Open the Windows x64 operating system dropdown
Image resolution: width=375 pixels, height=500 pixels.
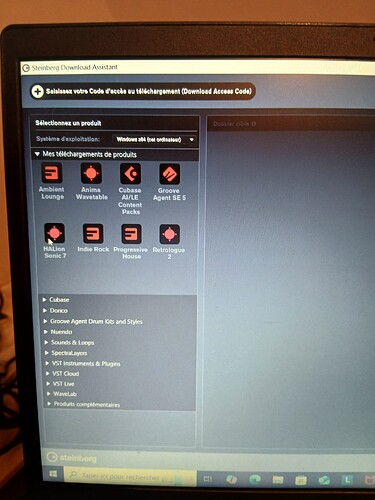pos(154,140)
